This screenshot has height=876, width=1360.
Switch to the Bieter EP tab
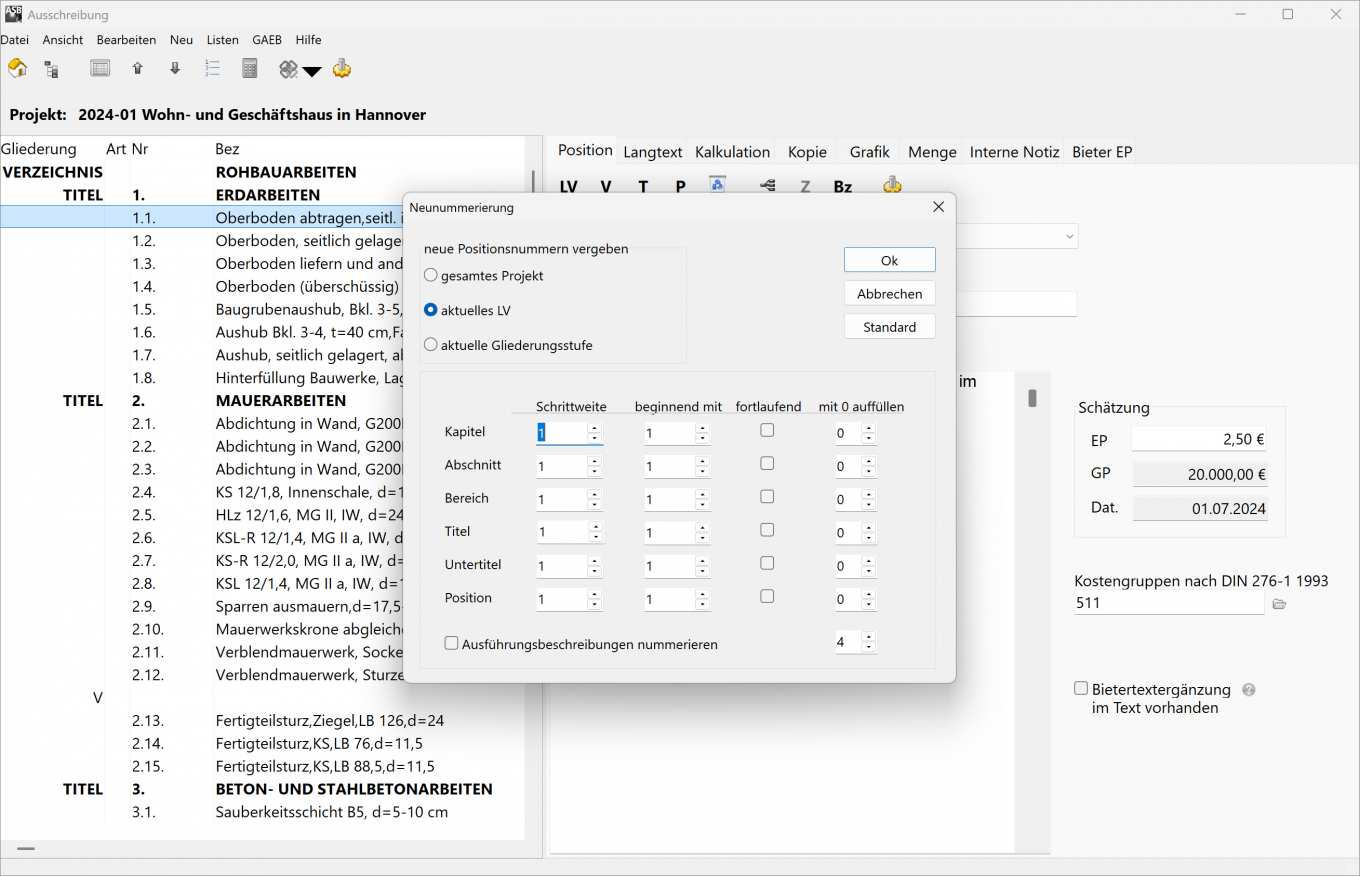(x=1102, y=152)
